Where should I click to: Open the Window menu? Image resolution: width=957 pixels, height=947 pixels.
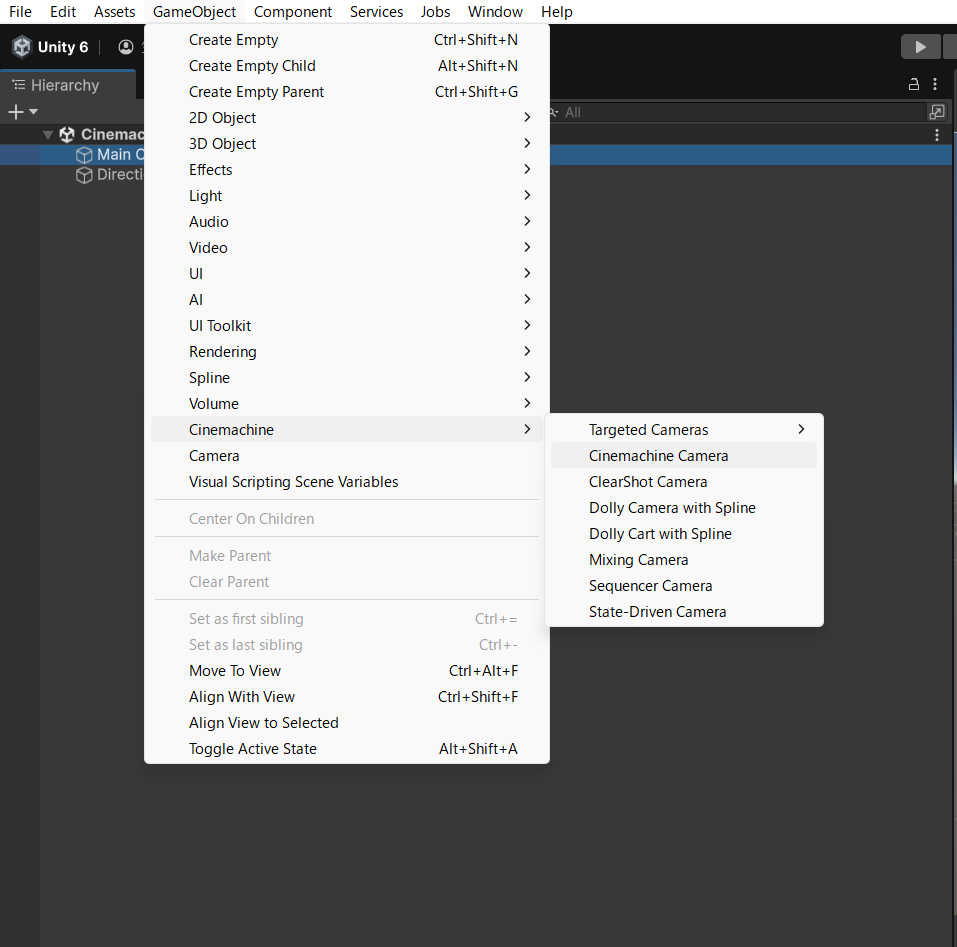(495, 12)
